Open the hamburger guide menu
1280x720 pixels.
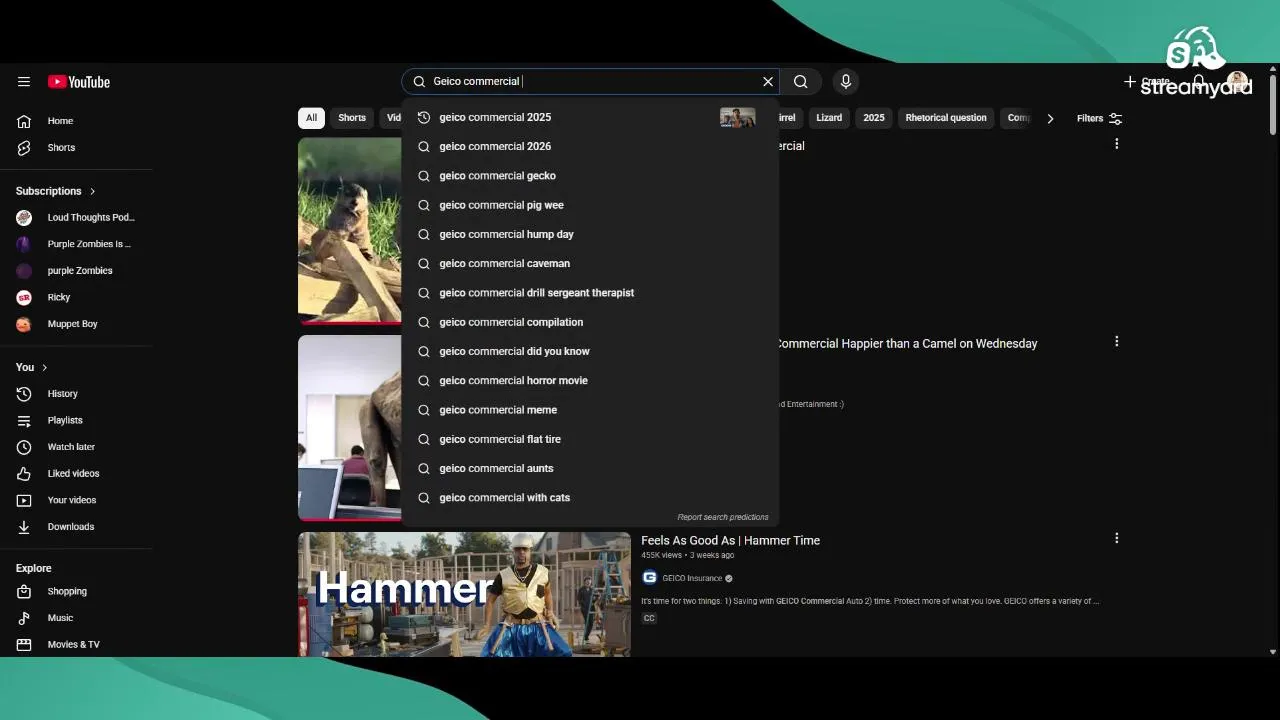coord(24,82)
